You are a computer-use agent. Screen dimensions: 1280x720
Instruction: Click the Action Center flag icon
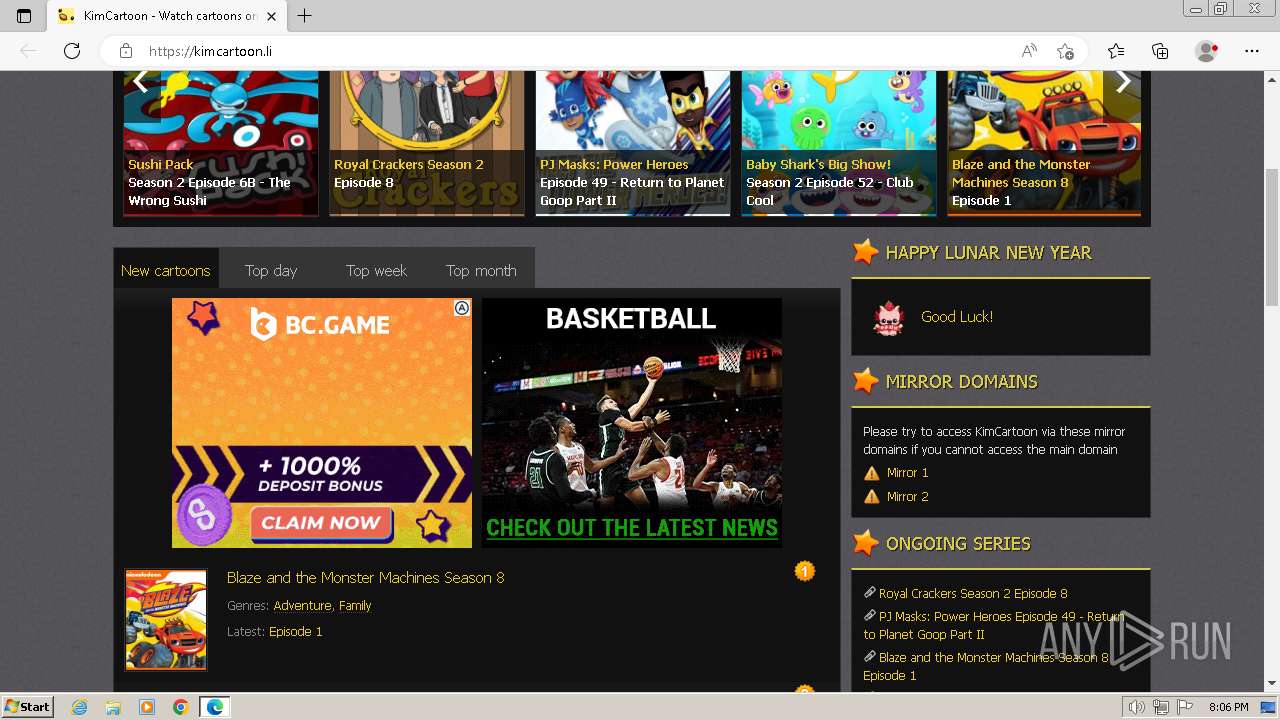tap(1185, 707)
